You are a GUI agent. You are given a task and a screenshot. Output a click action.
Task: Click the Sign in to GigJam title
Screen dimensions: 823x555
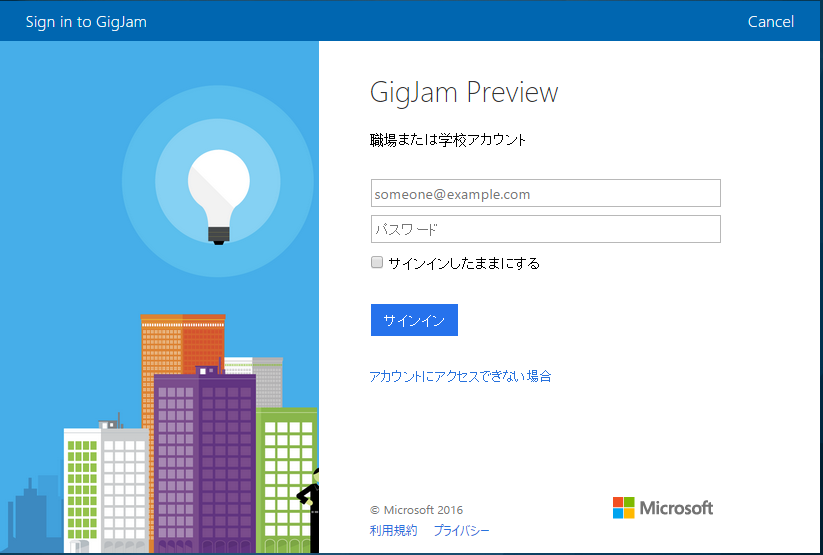point(86,22)
